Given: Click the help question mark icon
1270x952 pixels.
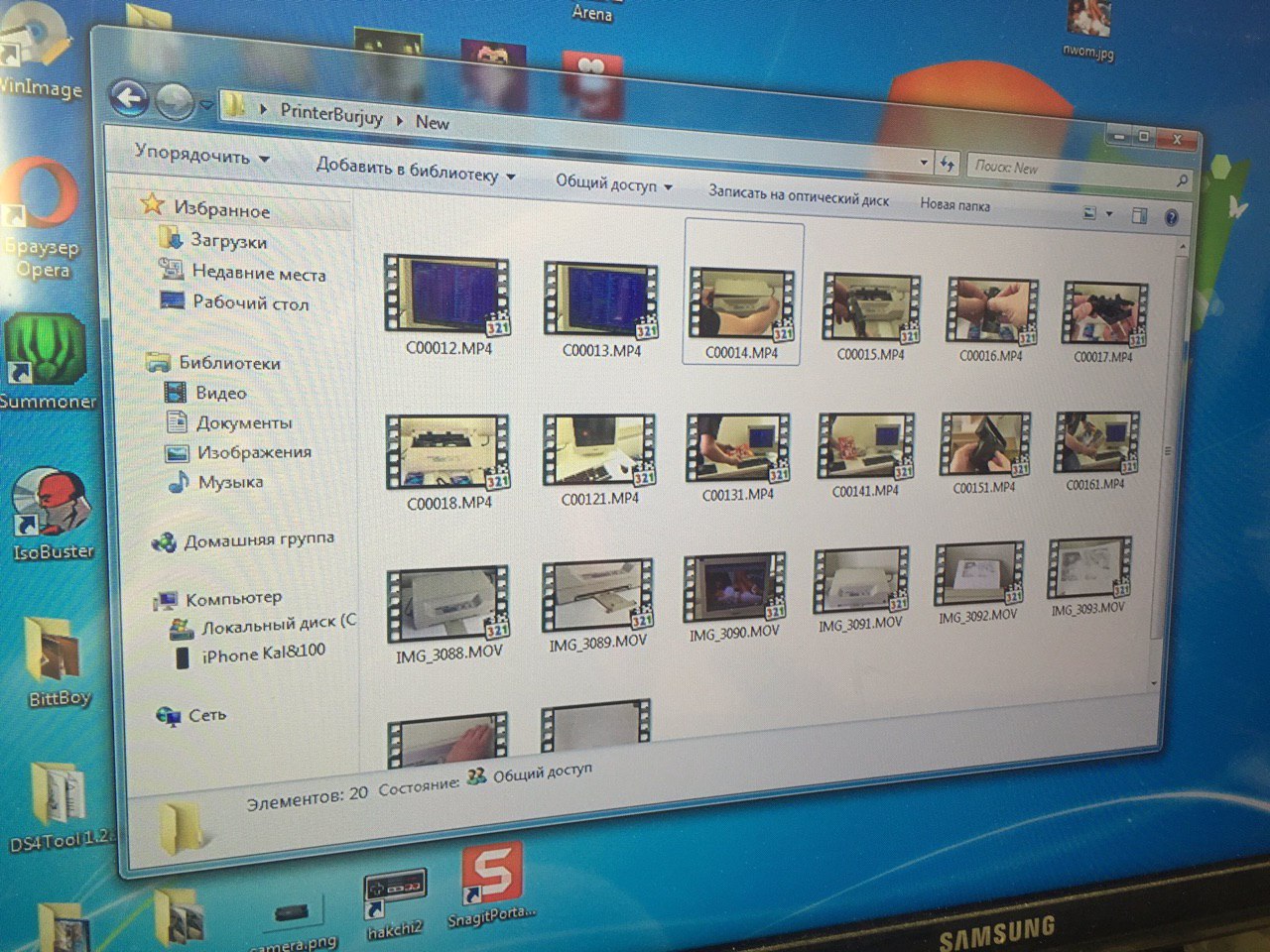Looking at the screenshot, I should 1171,217.
